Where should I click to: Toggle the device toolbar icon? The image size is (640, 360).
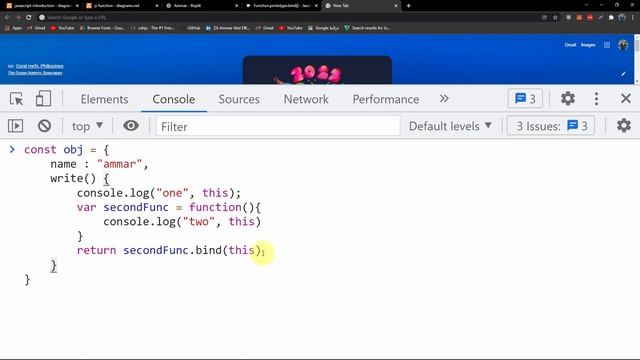pyautogui.click(x=43, y=99)
